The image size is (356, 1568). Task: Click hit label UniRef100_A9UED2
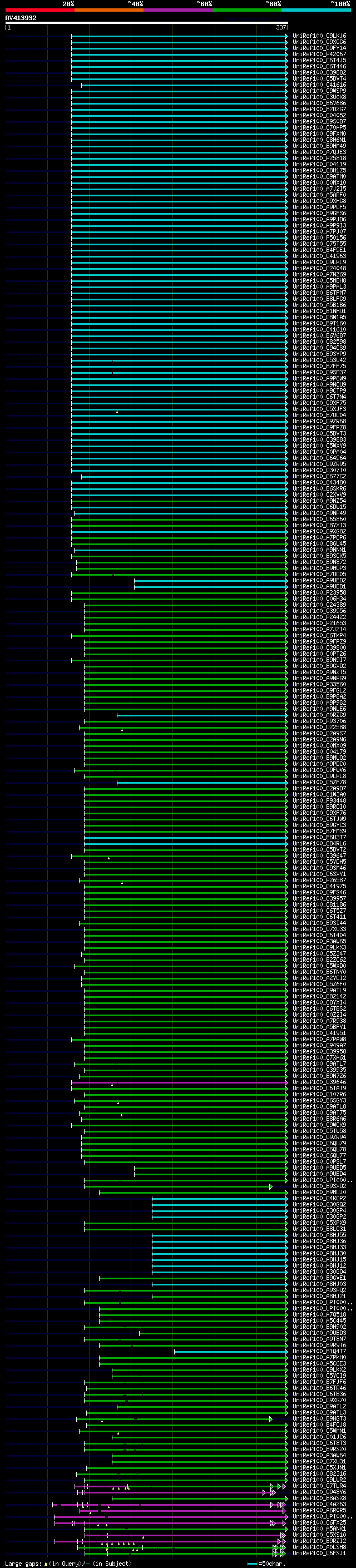(x=319, y=581)
